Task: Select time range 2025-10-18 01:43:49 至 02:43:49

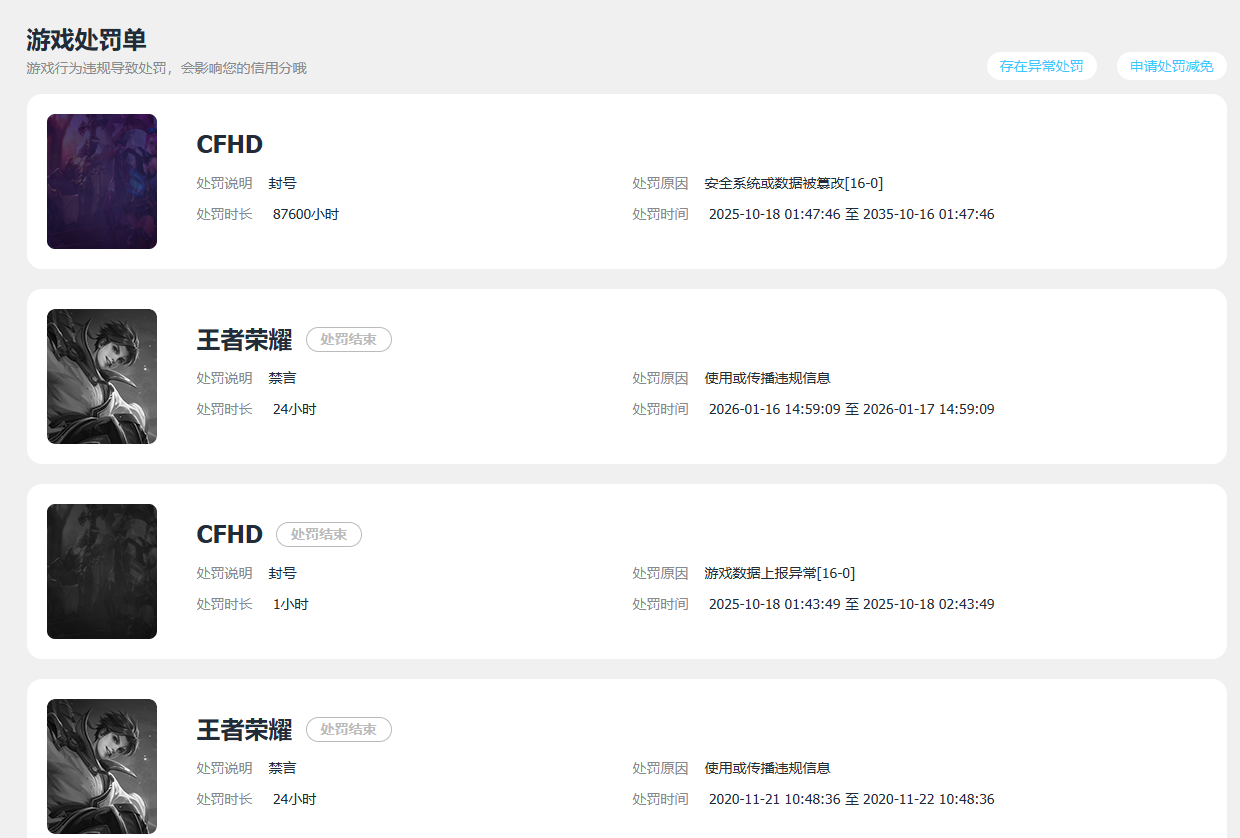Action: point(852,604)
